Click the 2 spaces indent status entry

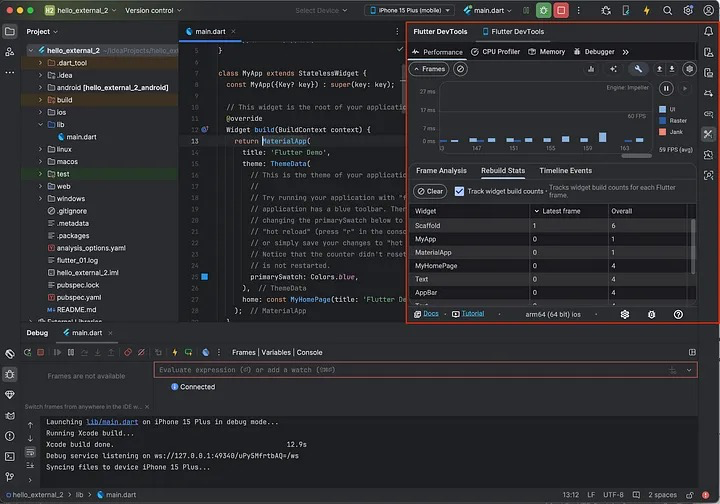662,495
